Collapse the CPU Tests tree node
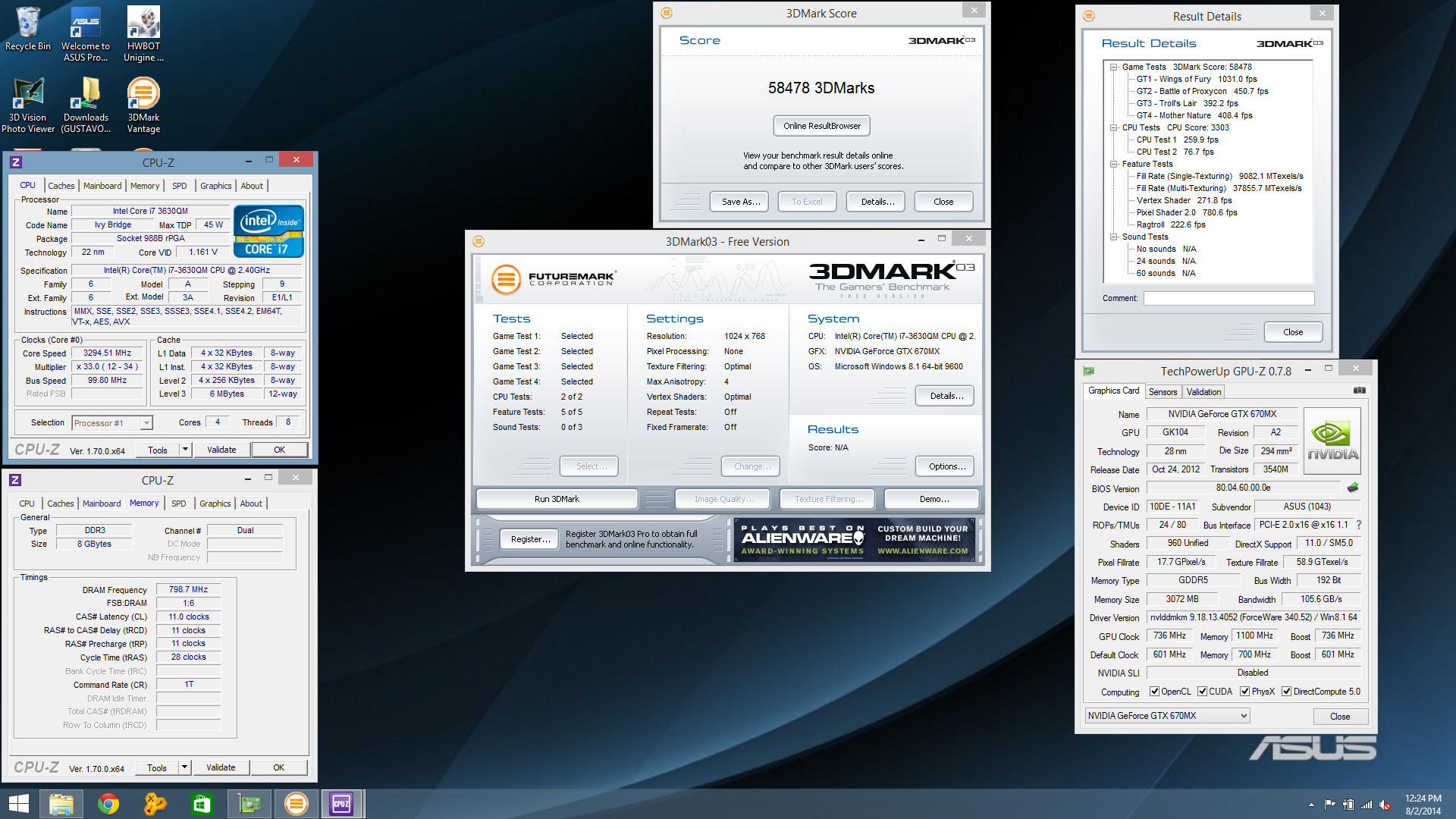 (1114, 127)
